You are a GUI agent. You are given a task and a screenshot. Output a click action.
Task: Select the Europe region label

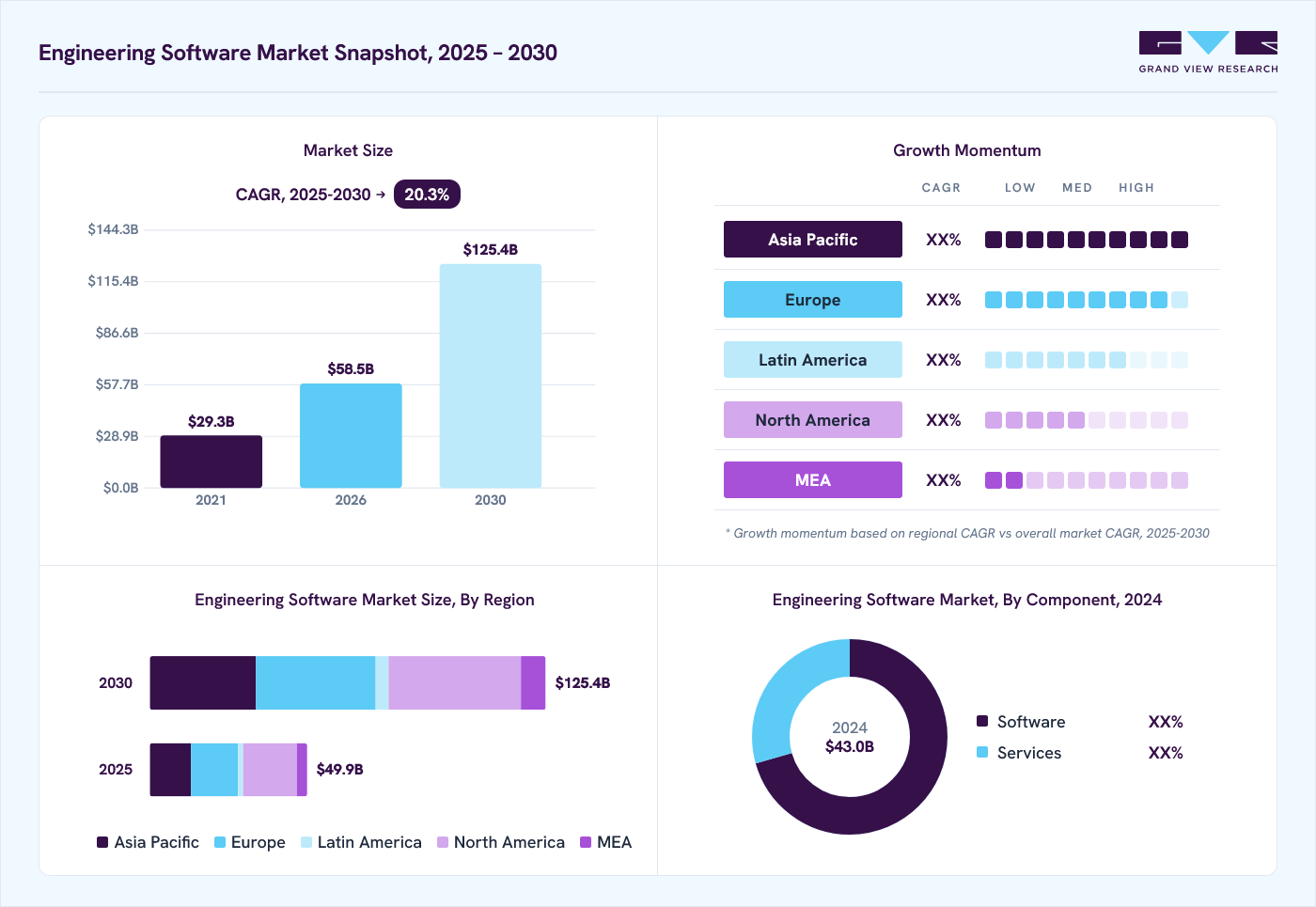813,300
